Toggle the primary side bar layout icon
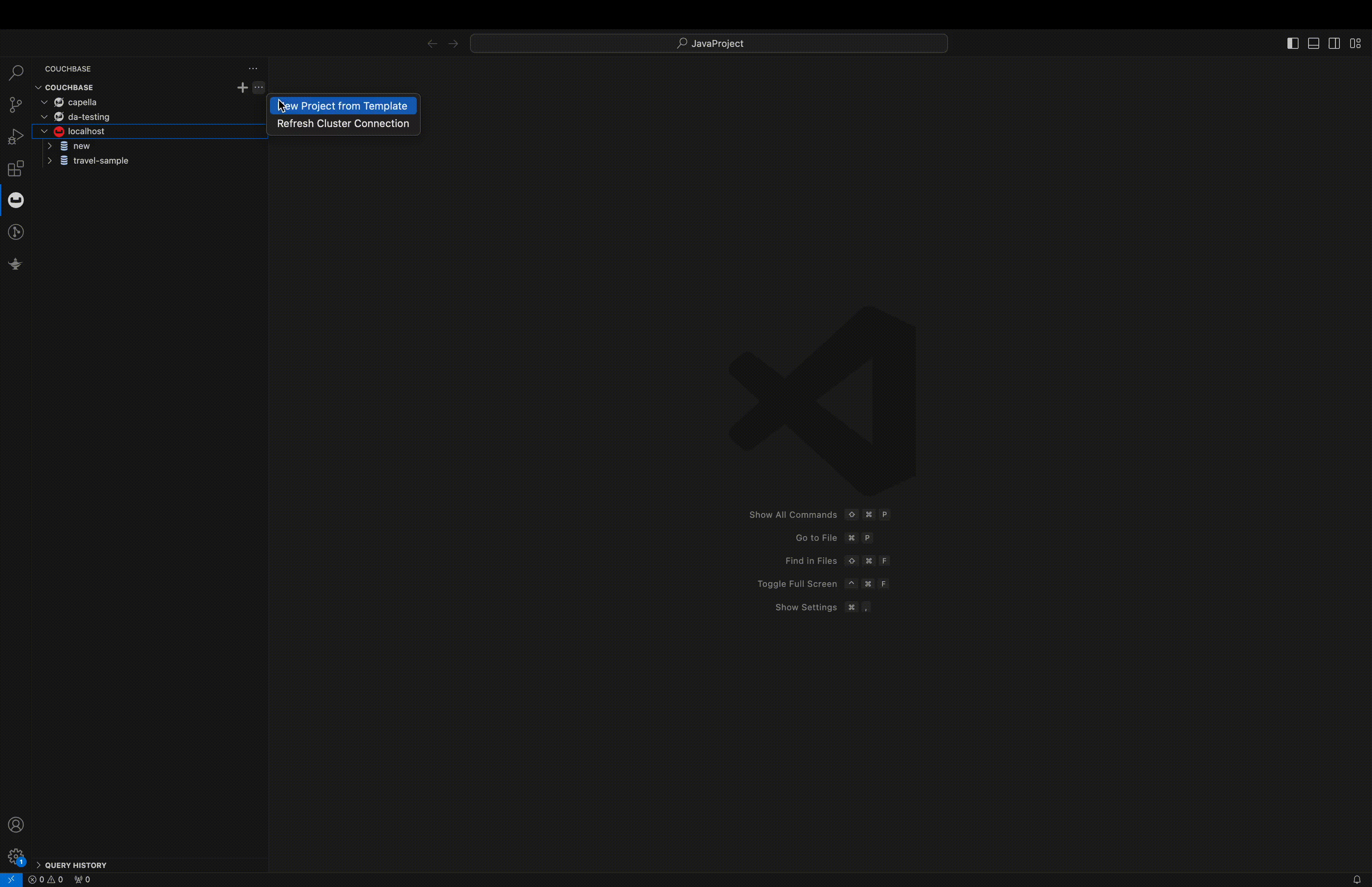 coord(1293,43)
